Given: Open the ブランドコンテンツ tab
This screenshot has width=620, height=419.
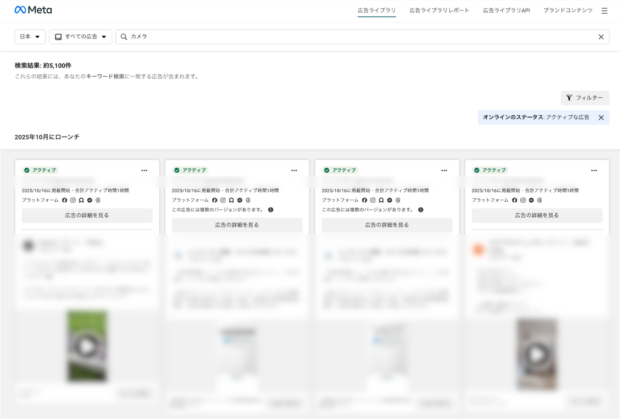Looking at the screenshot, I should (x=568, y=10).
